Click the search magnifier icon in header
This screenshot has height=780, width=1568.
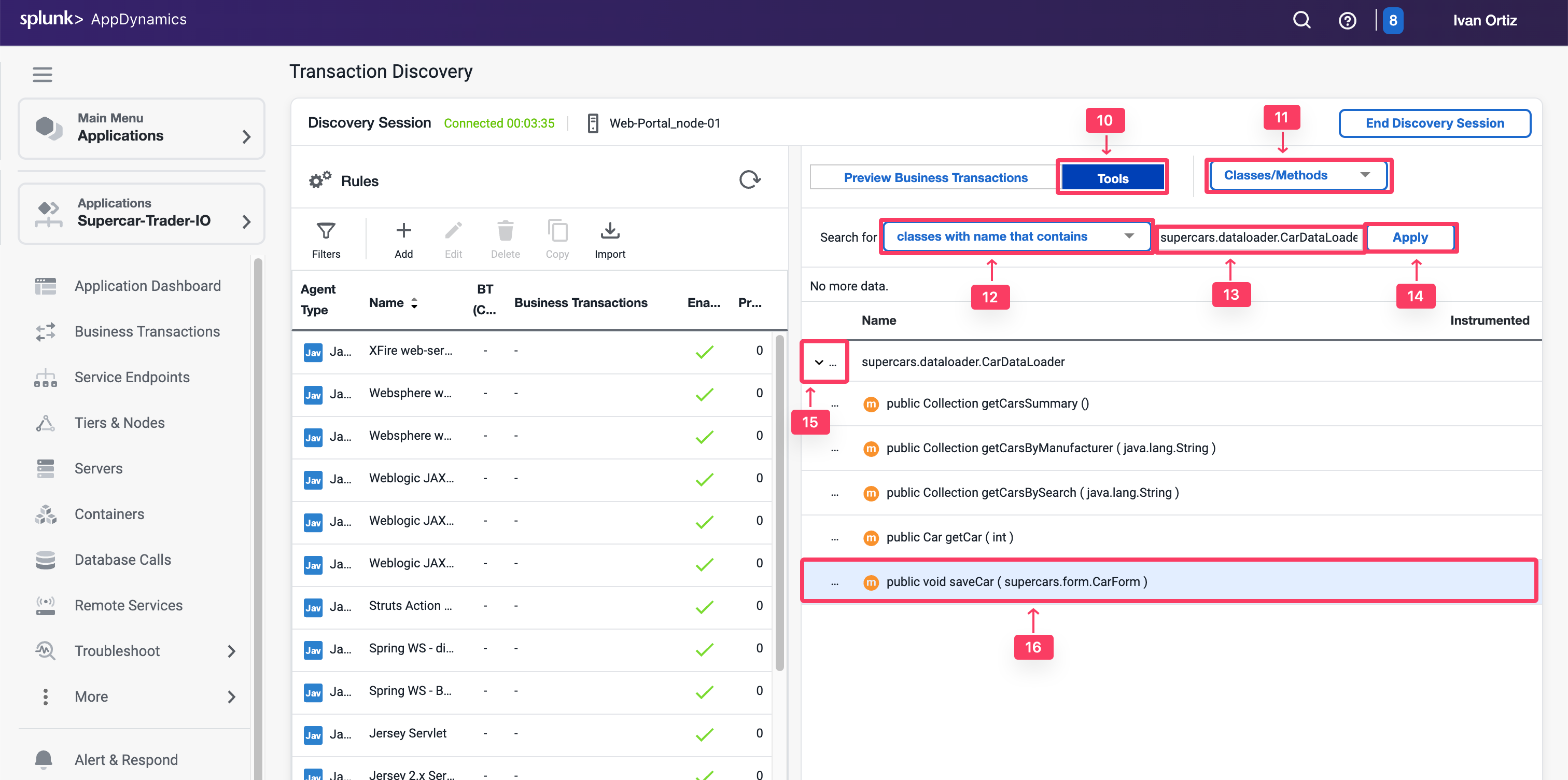(x=1301, y=21)
